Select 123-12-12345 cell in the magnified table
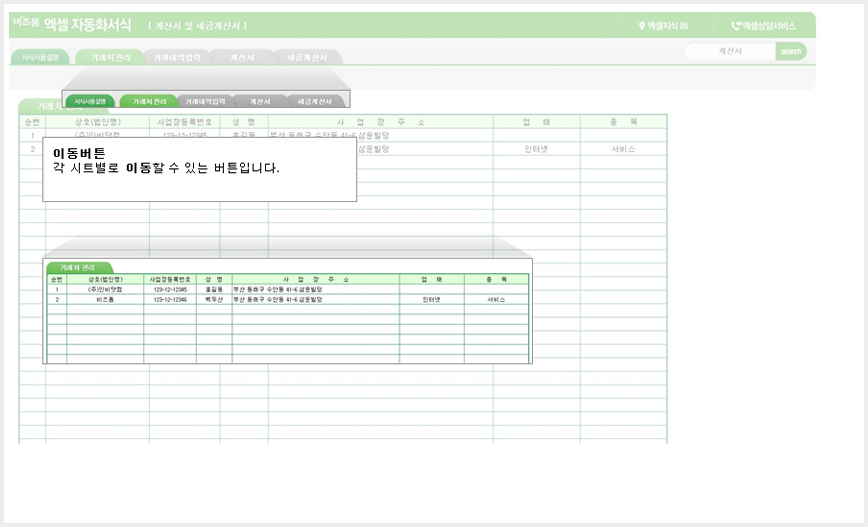868x527 pixels. pos(170,290)
